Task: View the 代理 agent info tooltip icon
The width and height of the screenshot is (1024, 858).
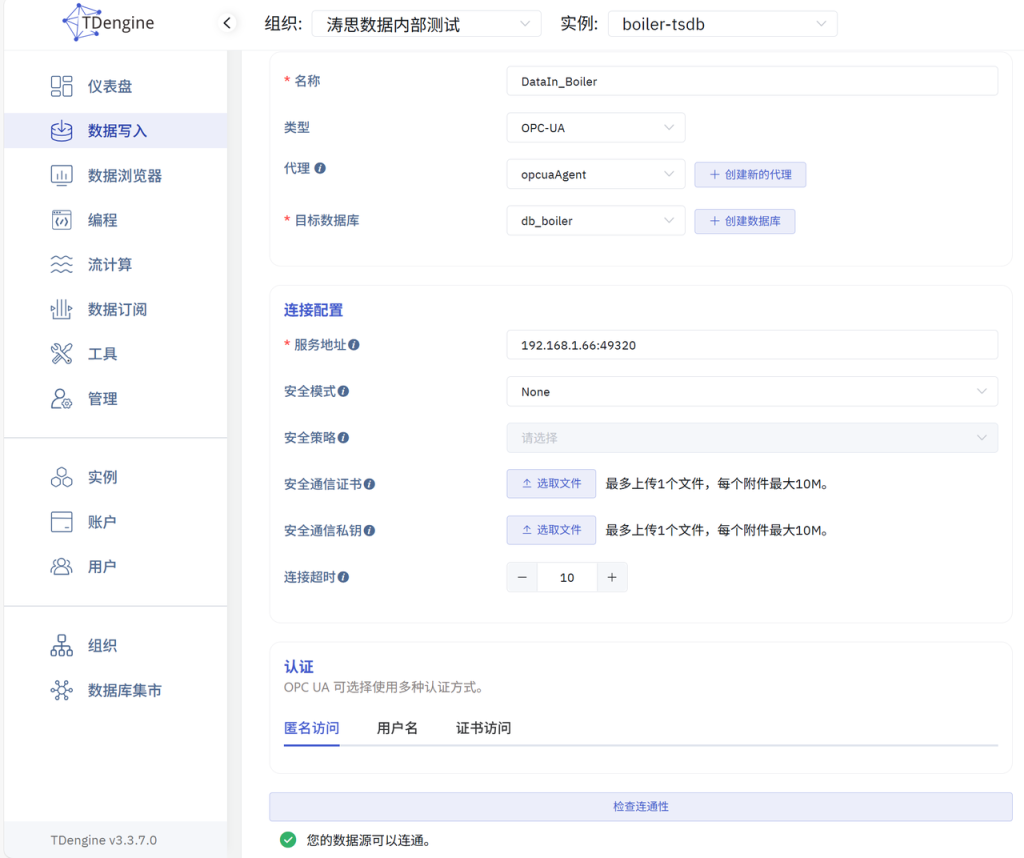Action: pos(322,168)
